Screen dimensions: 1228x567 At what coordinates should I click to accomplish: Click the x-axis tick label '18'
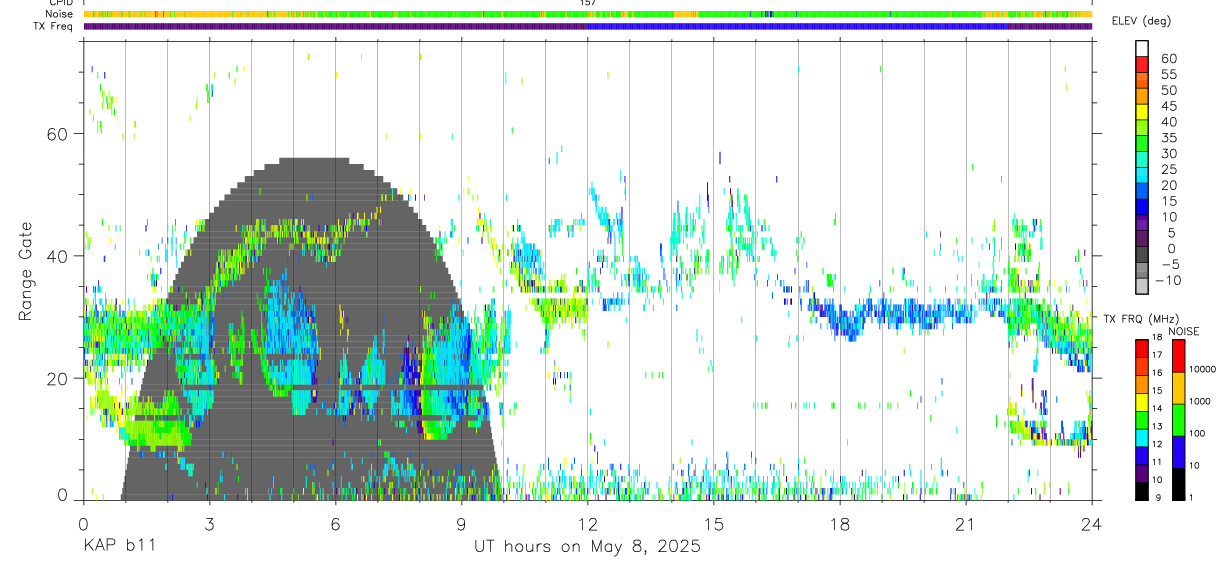click(x=839, y=524)
